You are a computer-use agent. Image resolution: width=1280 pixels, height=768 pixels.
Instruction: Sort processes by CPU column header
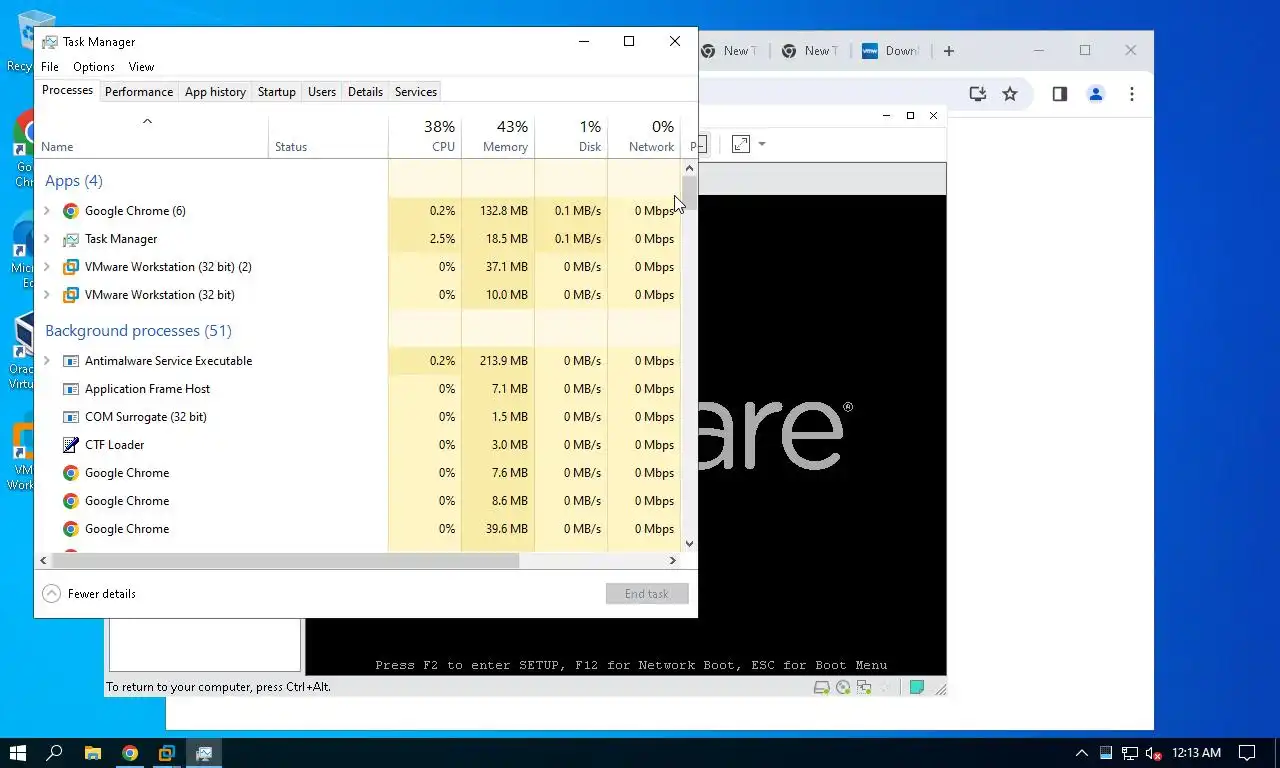click(425, 136)
